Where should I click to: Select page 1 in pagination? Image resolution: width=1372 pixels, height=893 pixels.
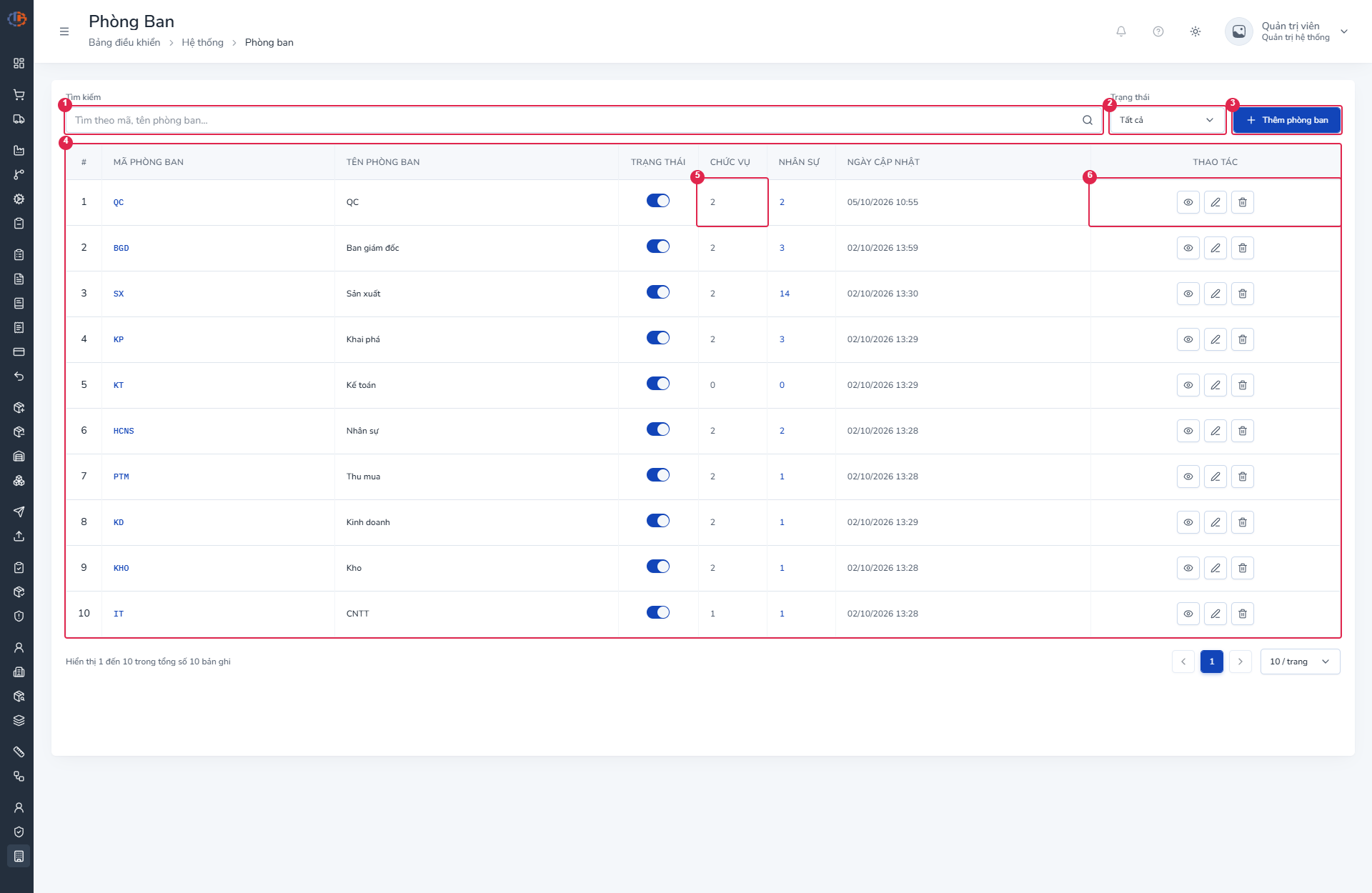tap(1212, 662)
